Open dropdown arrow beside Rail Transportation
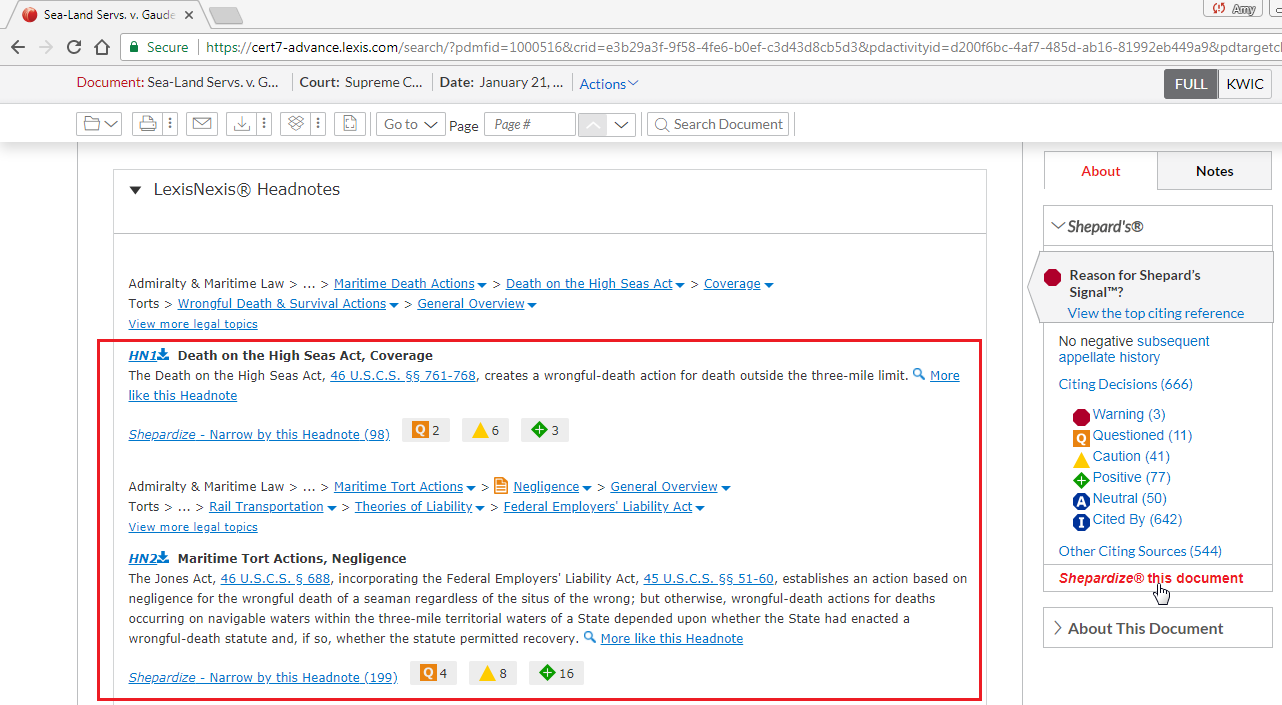Image resolution: width=1282 pixels, height=705 pixels. 331,508
